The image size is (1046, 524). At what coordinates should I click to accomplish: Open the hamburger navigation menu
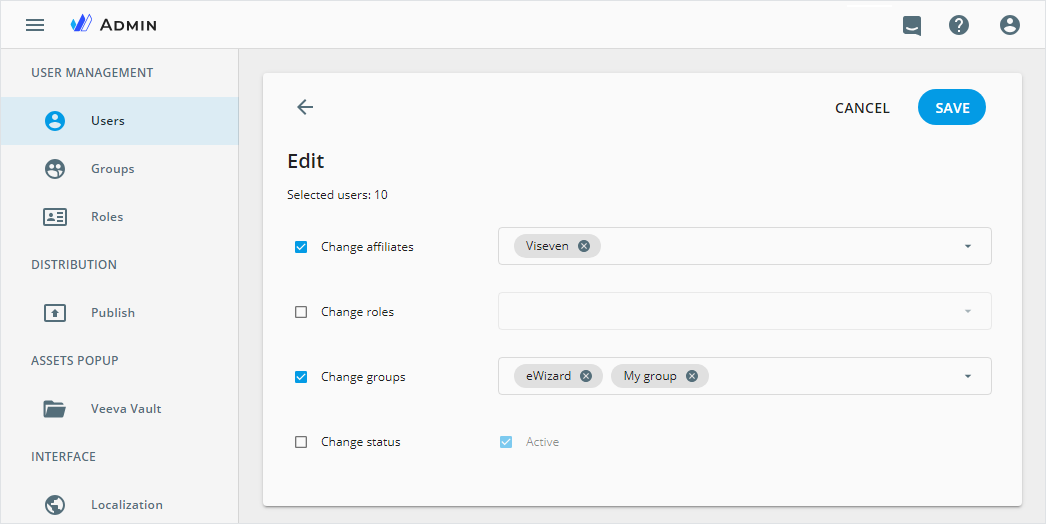[35, 25]
